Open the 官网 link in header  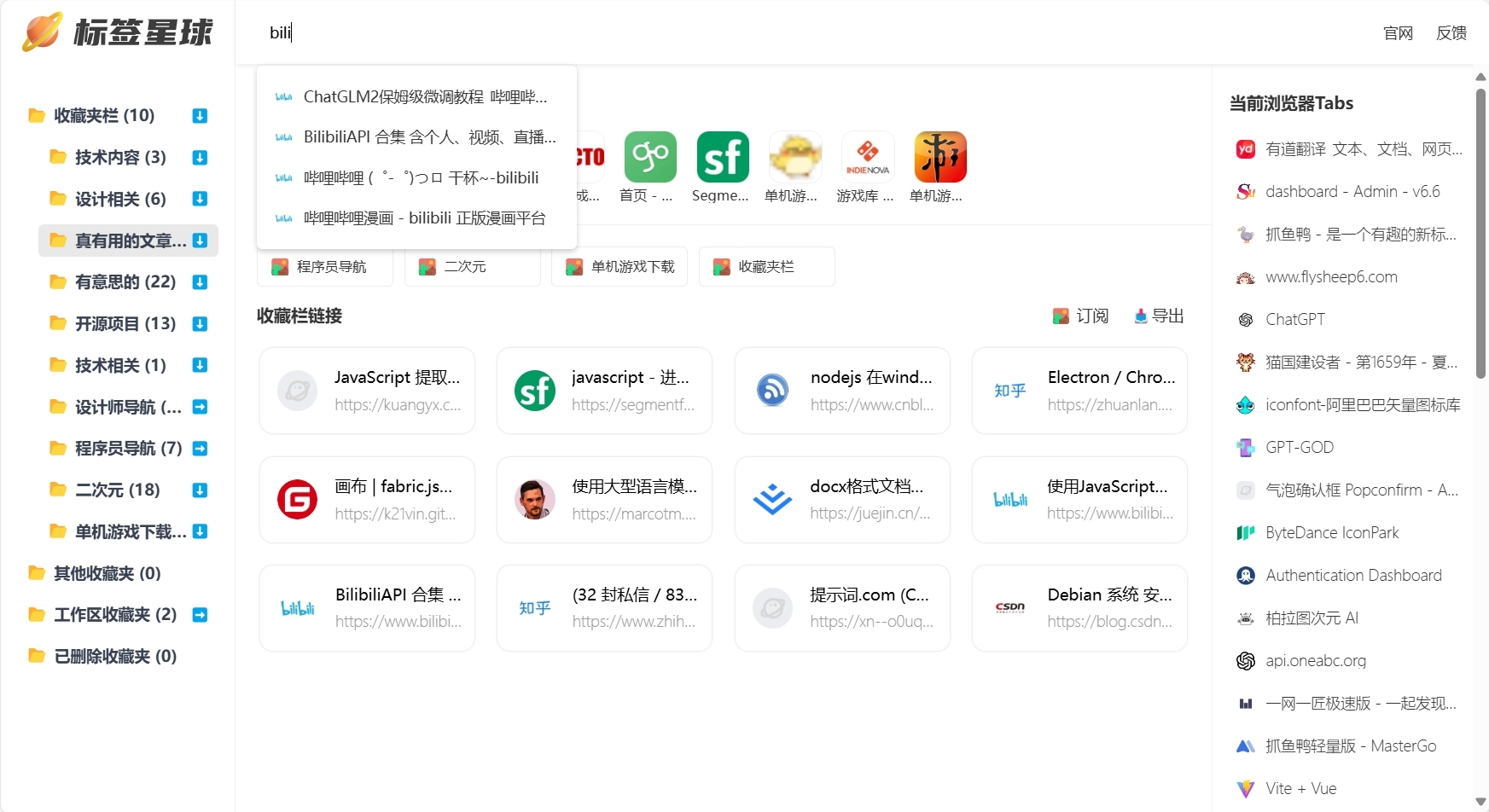(1397, 33)
